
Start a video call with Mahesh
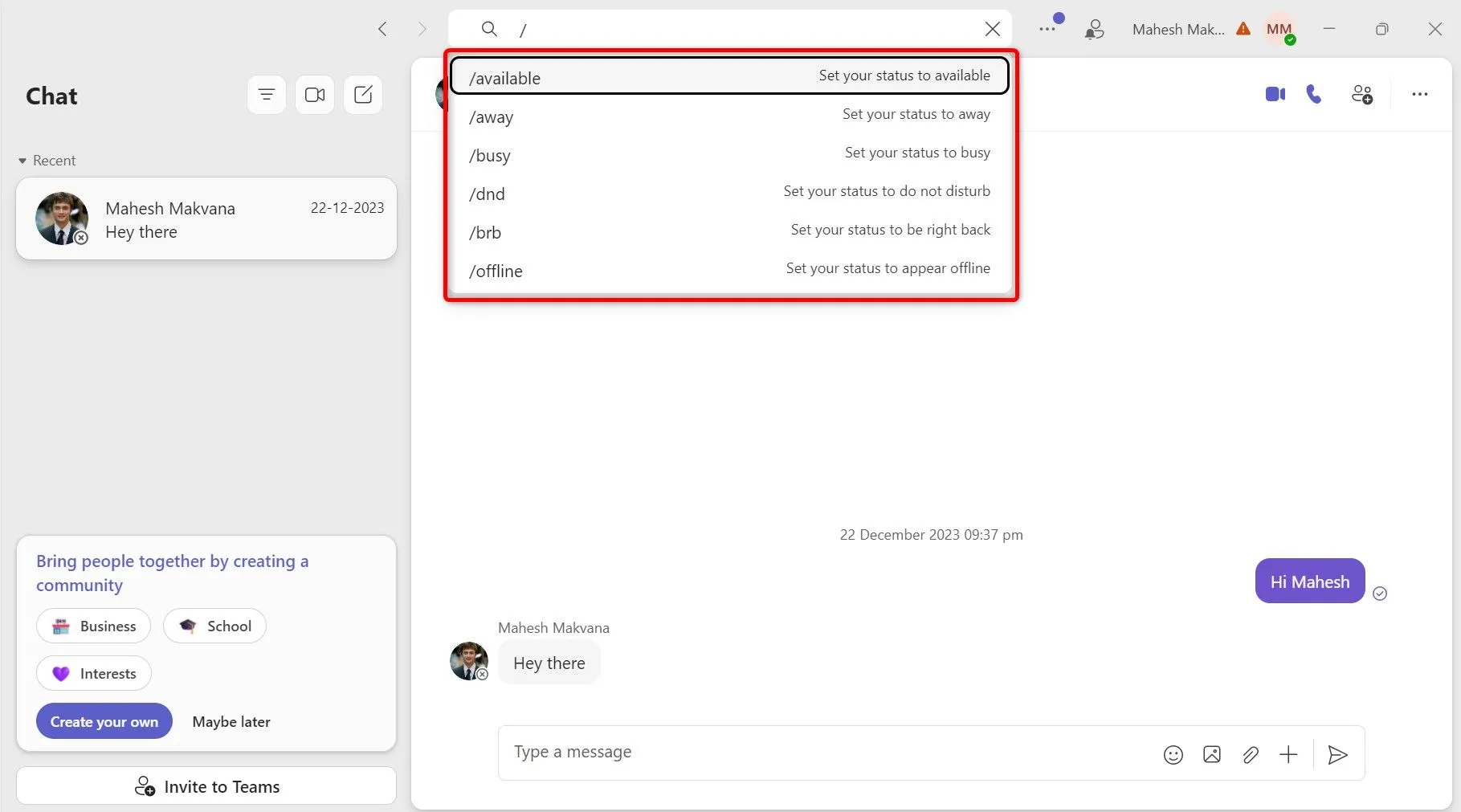[1275, 94]
